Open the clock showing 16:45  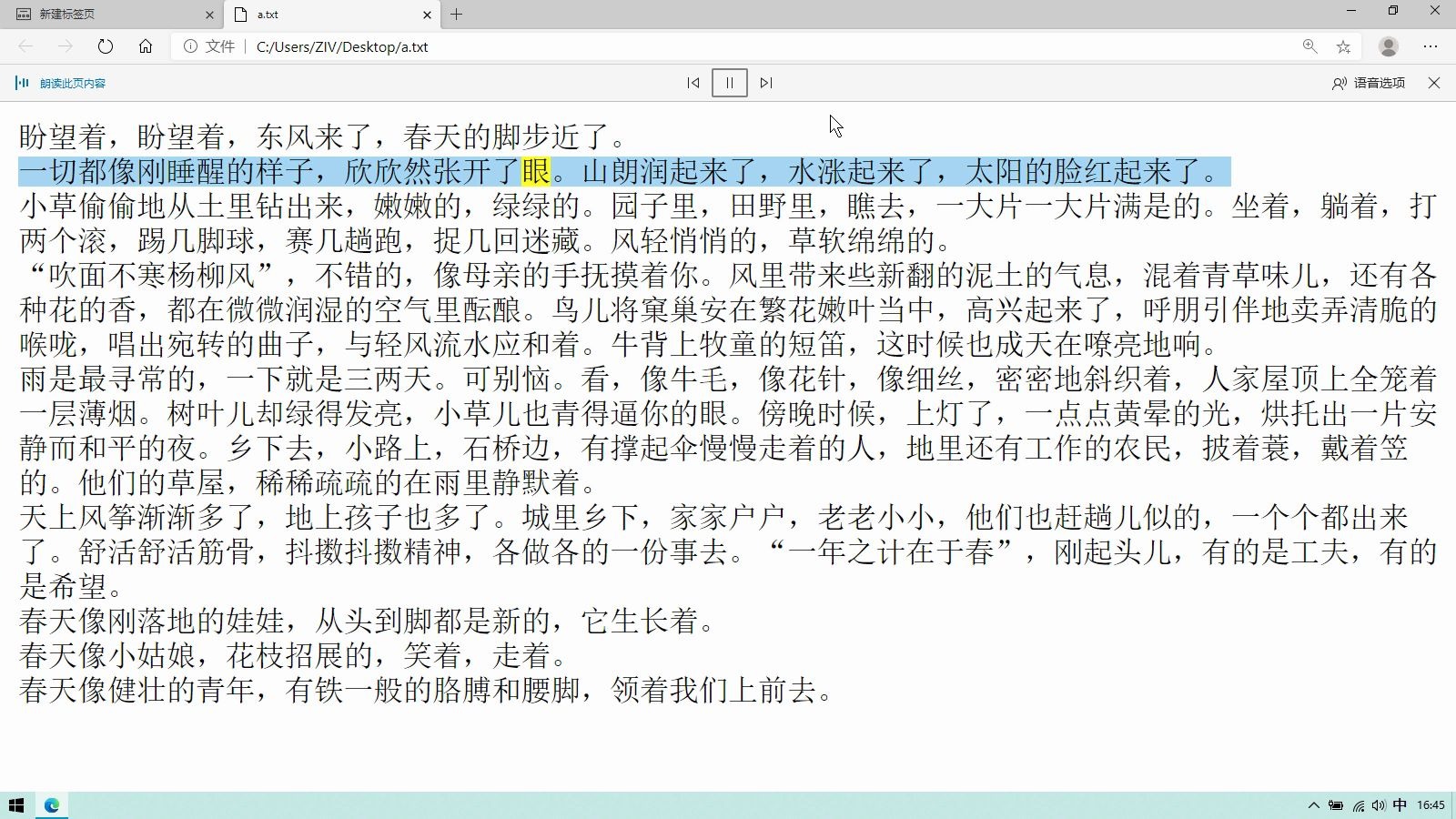pyautogui.click(x=1431, y=805)
